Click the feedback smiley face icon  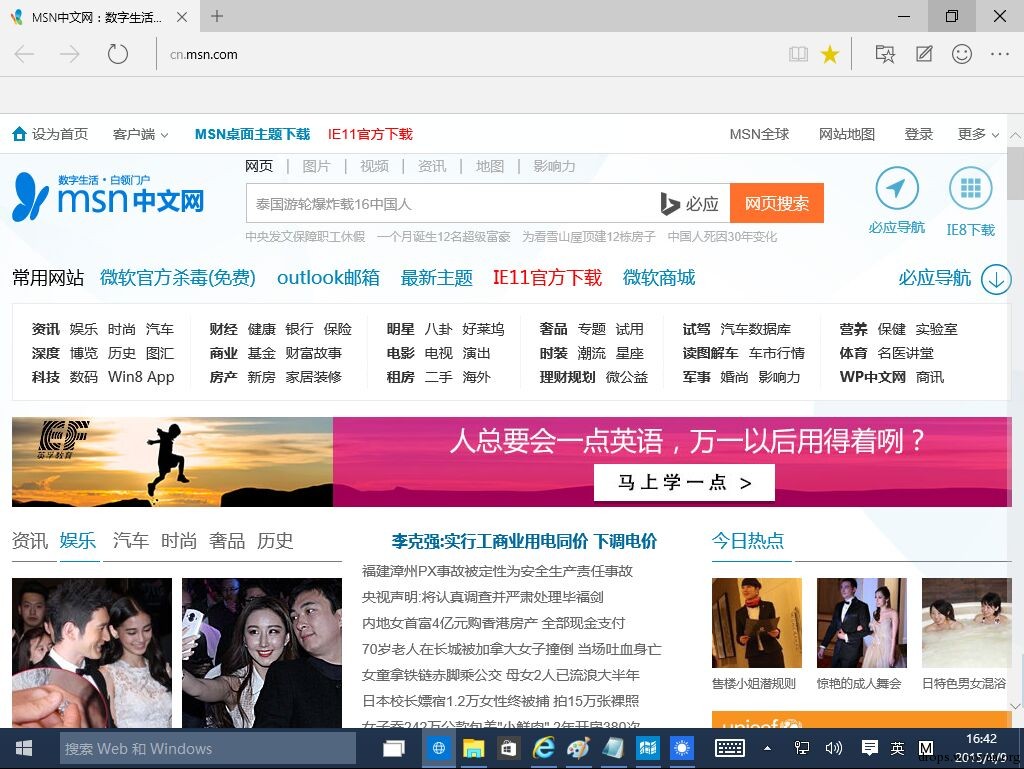click(x=962, y=54)
